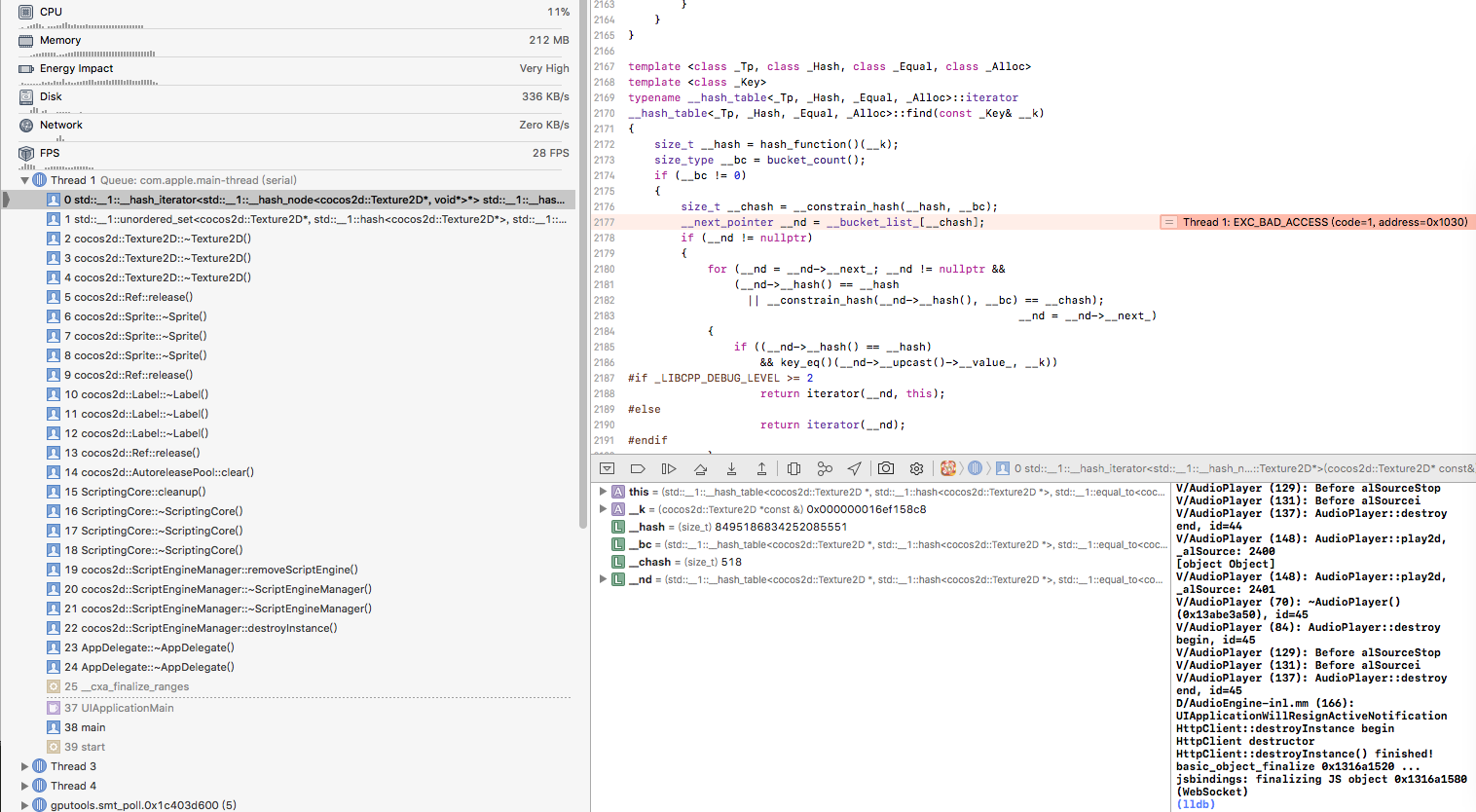
Task: Select the app icon in debug jump bar
Action: pos(948,468)
